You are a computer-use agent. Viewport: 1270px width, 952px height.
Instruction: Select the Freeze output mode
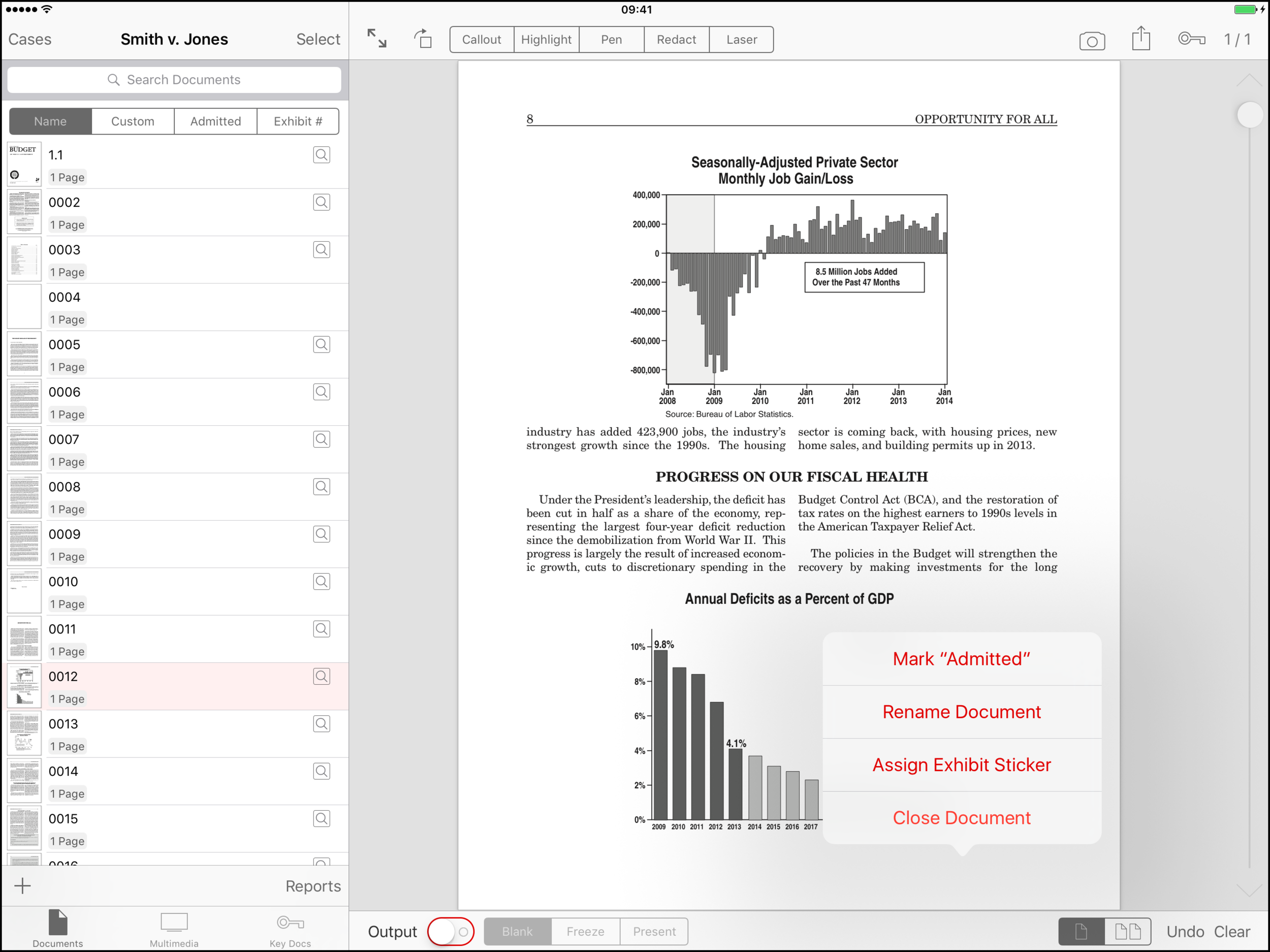tap(585, 931)
